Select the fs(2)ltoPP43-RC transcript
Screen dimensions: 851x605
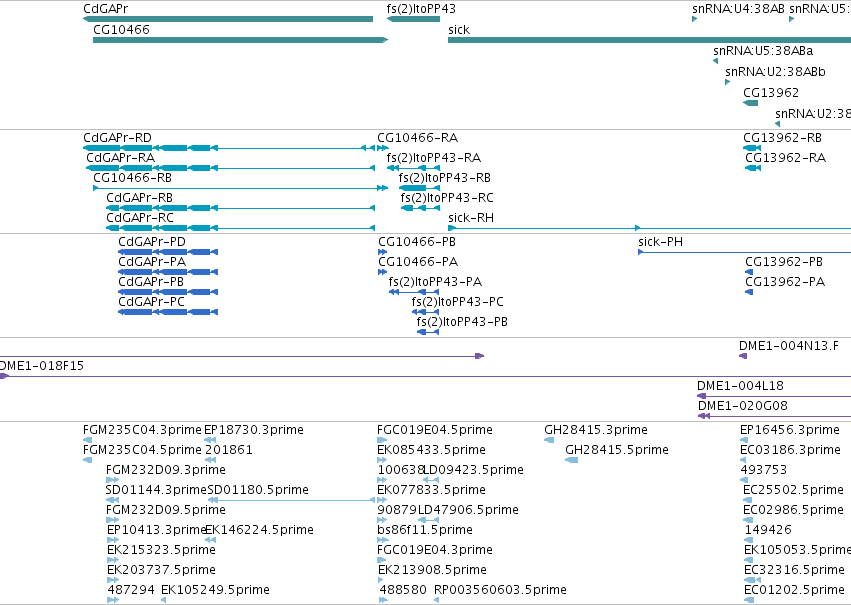[420, 208]
